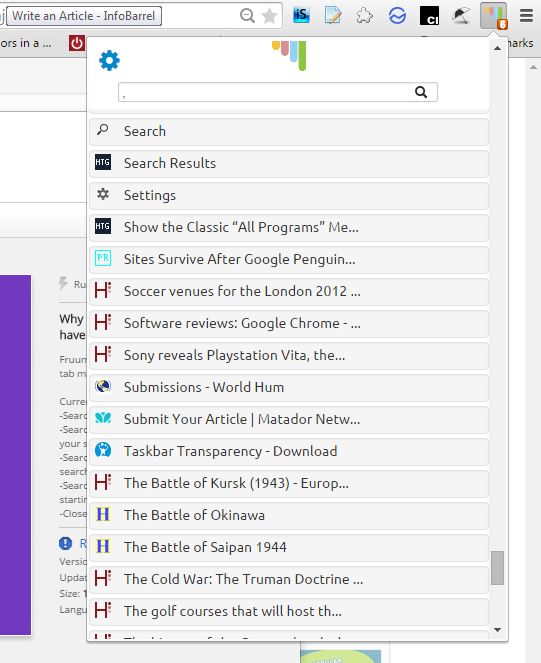This screenshot has width=541, height=663.
Task: Click the H favicon beside Soccer venues entry
Action: (x=103, y=290)
